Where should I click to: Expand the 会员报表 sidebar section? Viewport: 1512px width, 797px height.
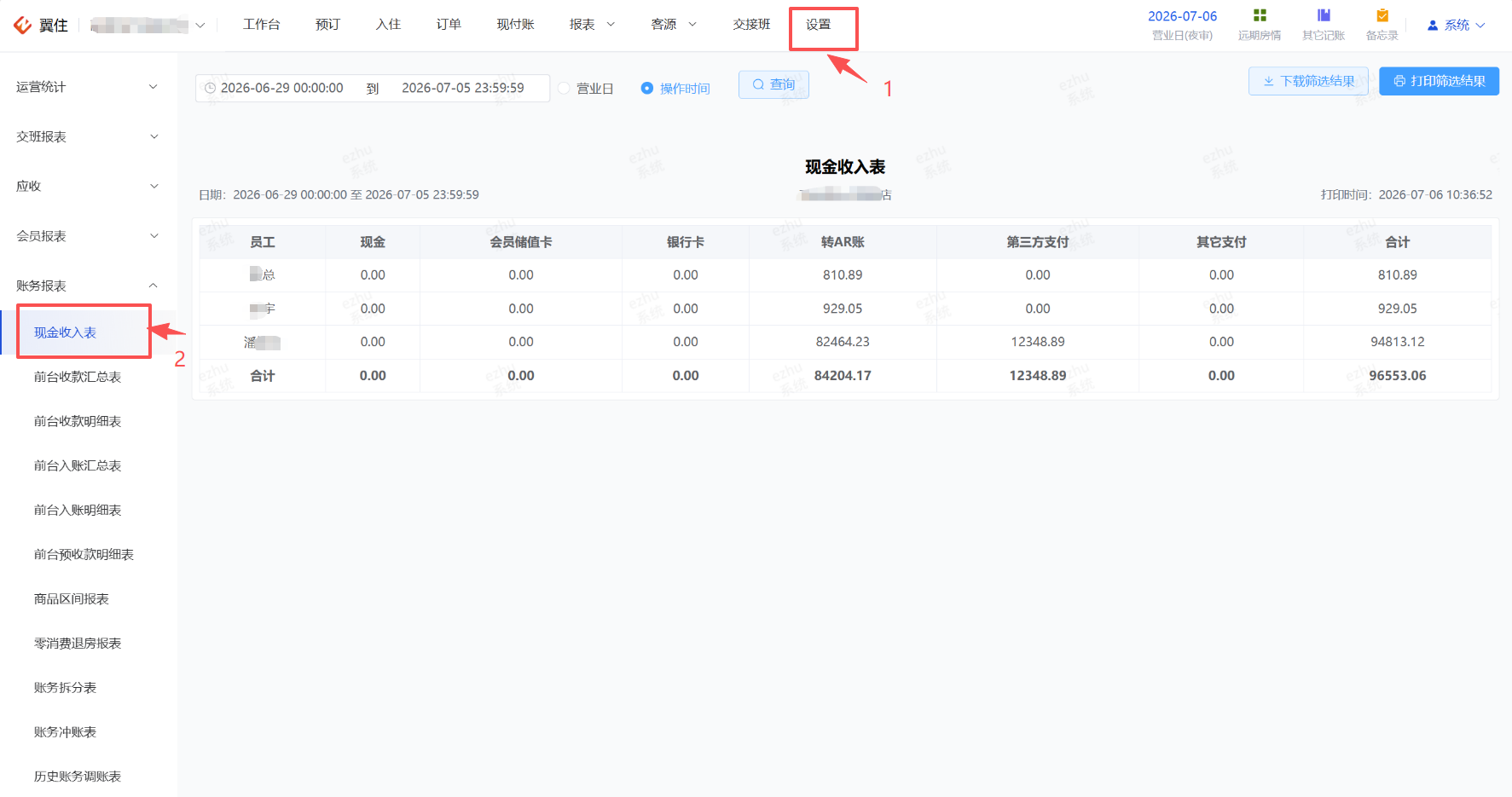point(88,236)
